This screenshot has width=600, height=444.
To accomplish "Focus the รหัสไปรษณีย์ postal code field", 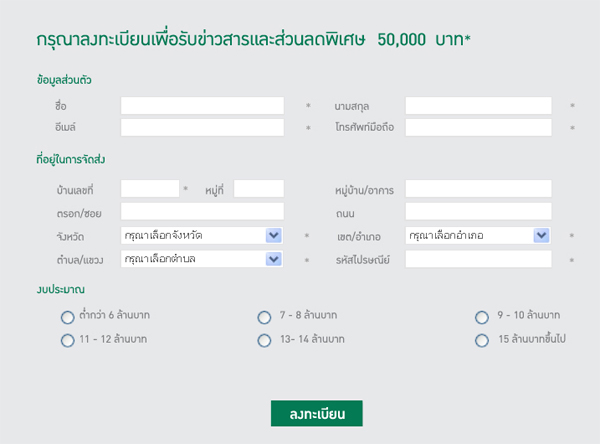I will 478,259.
